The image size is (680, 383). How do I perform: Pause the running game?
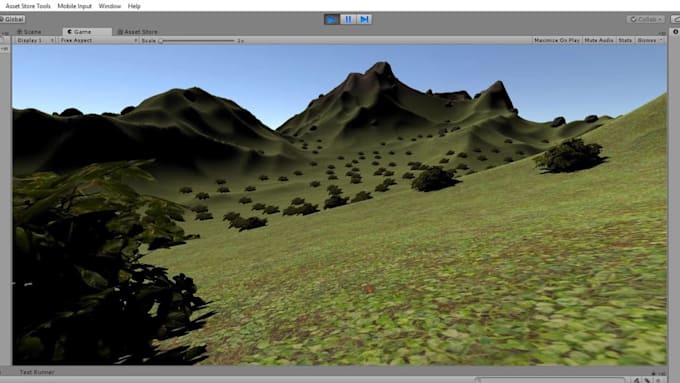[348, 20]
